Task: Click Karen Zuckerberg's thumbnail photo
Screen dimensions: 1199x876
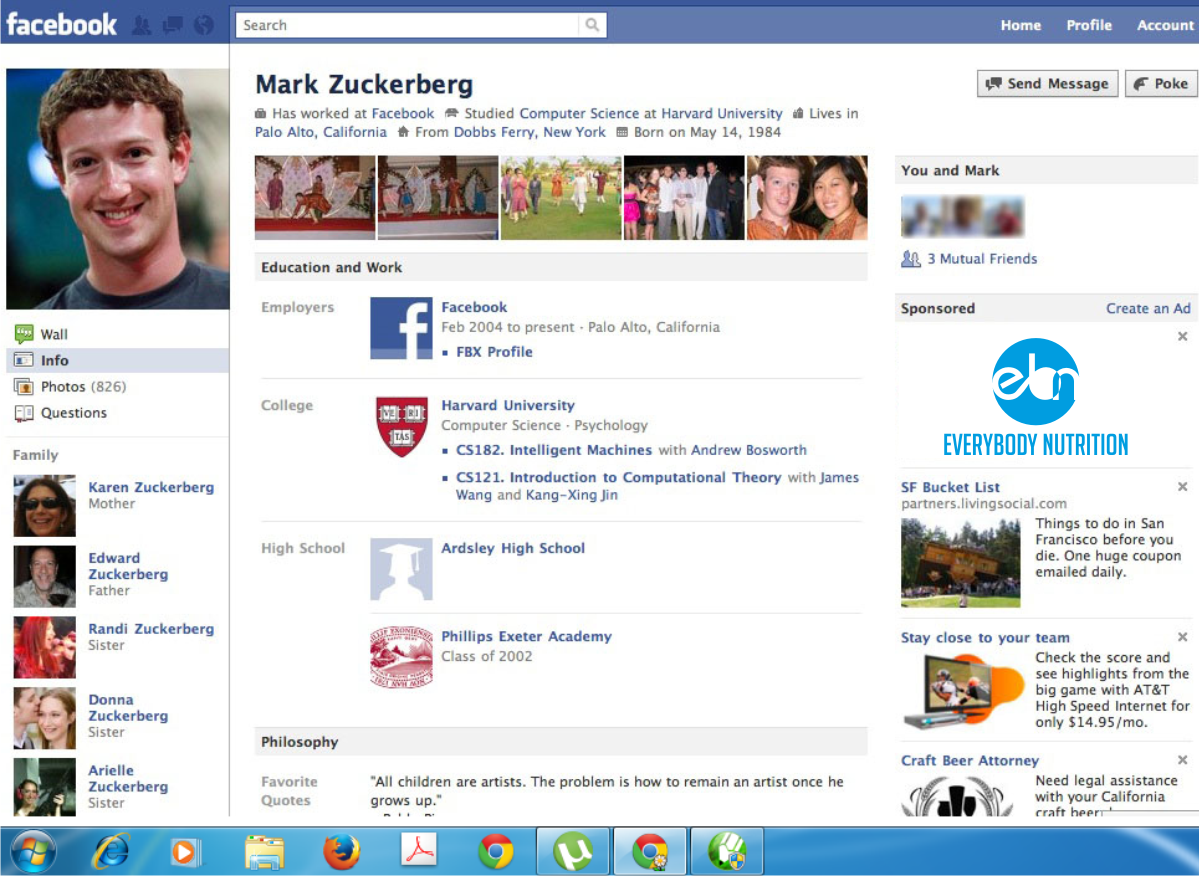Action: coord(44,505)
